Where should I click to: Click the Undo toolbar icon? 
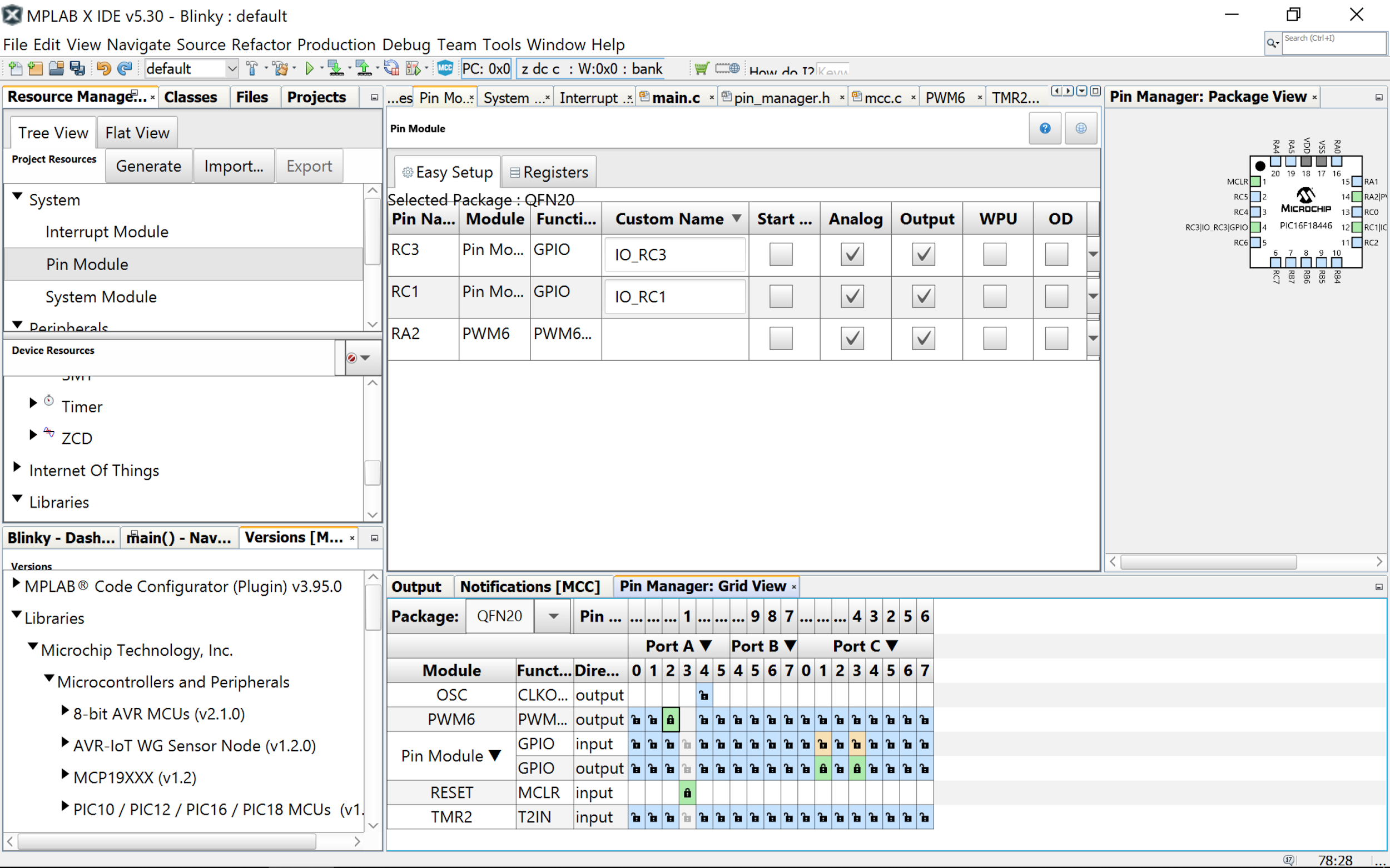point(103,69)
